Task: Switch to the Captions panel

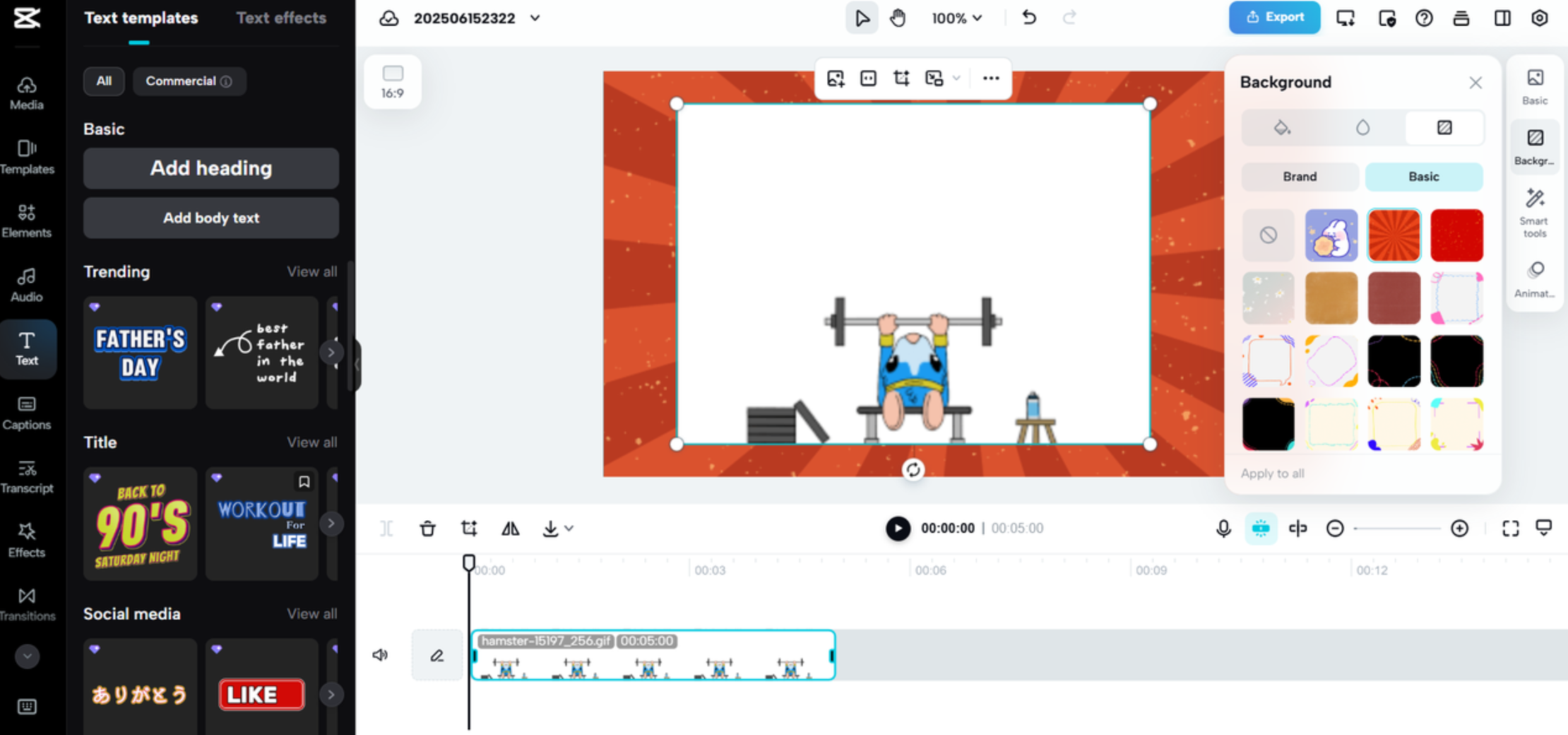Action: [x=27, y=412]
